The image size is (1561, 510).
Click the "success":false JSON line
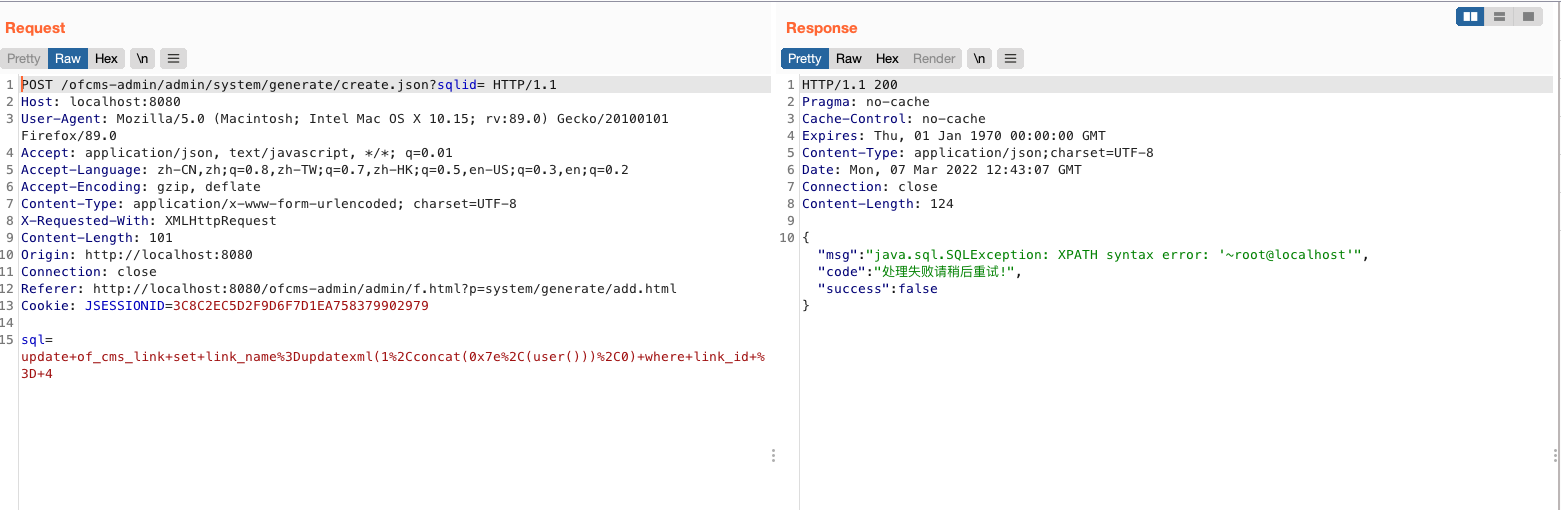pos(878,289)
